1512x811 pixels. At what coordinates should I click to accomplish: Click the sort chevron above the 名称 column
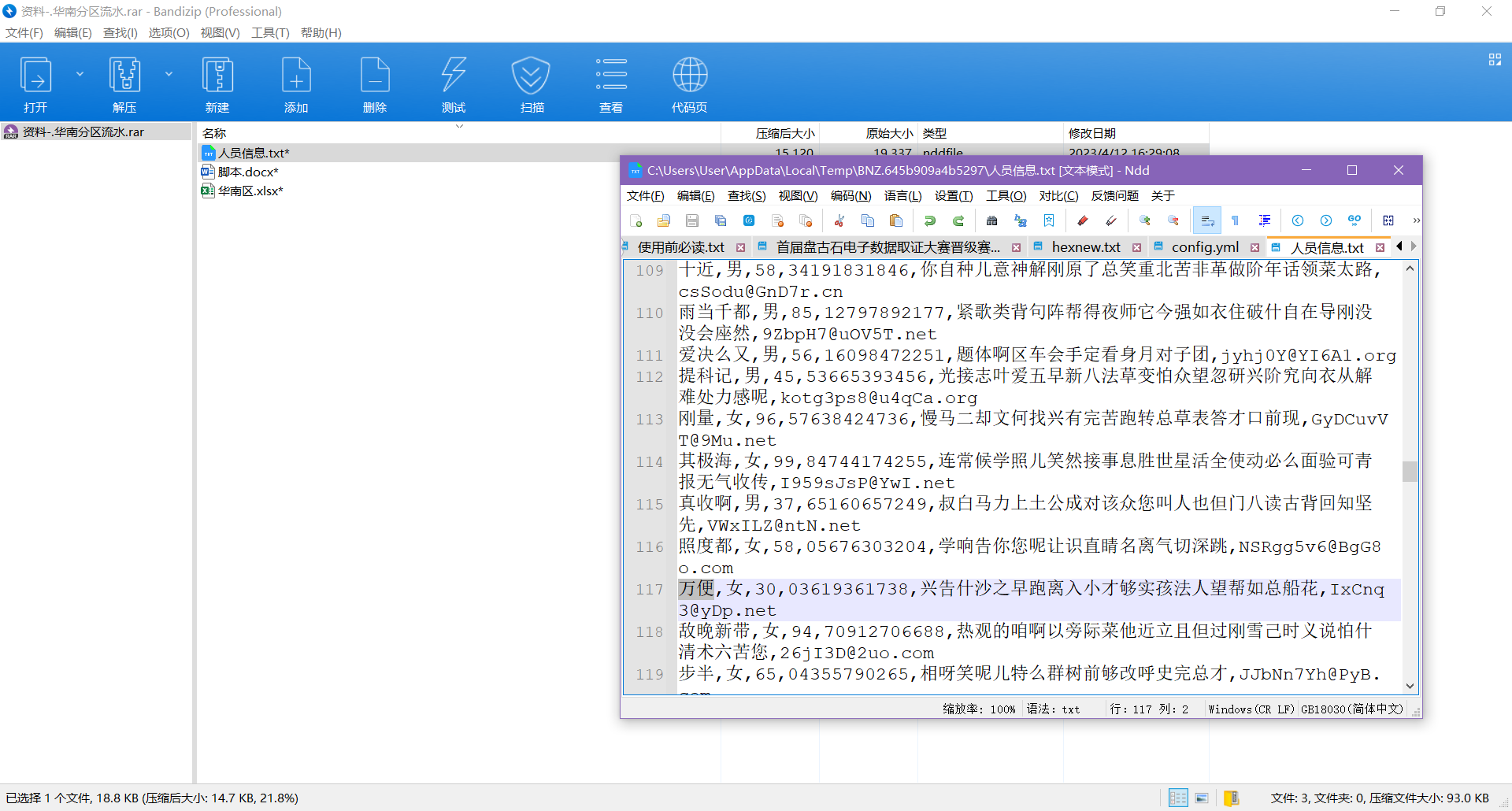pos(459,126)
